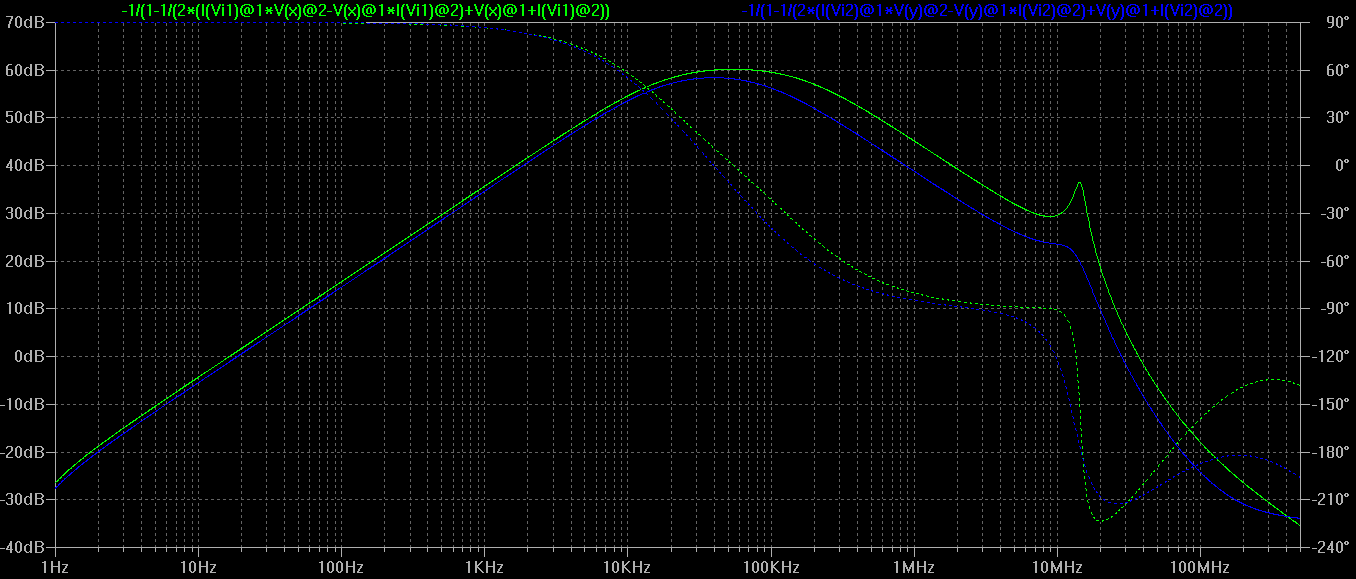1356x579 pixels.
Task: Select the -20dB tick label
Action: click(x=22, y=452)
